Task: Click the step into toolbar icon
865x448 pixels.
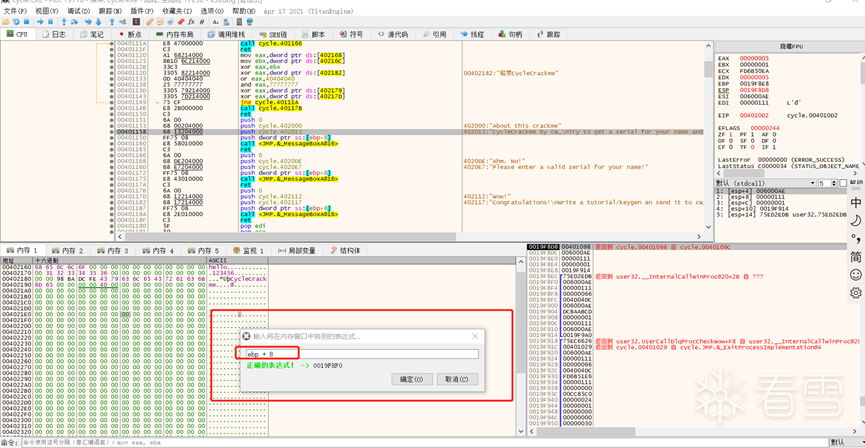Action: (64, 22)
